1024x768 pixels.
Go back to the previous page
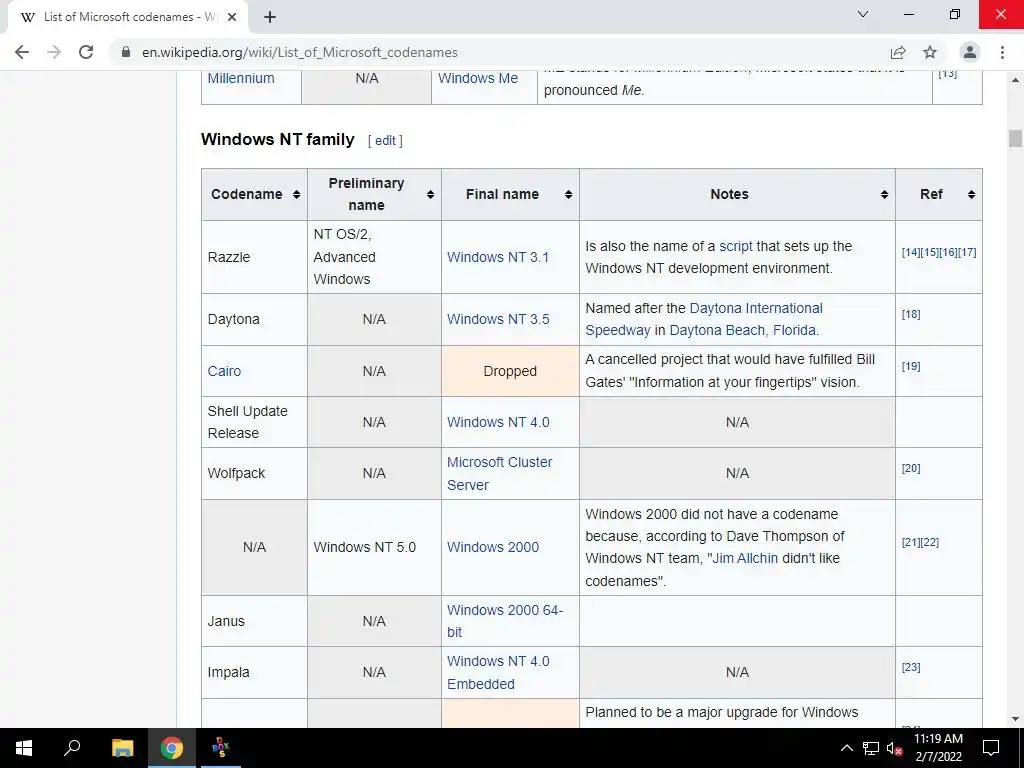tap(22, 52)
